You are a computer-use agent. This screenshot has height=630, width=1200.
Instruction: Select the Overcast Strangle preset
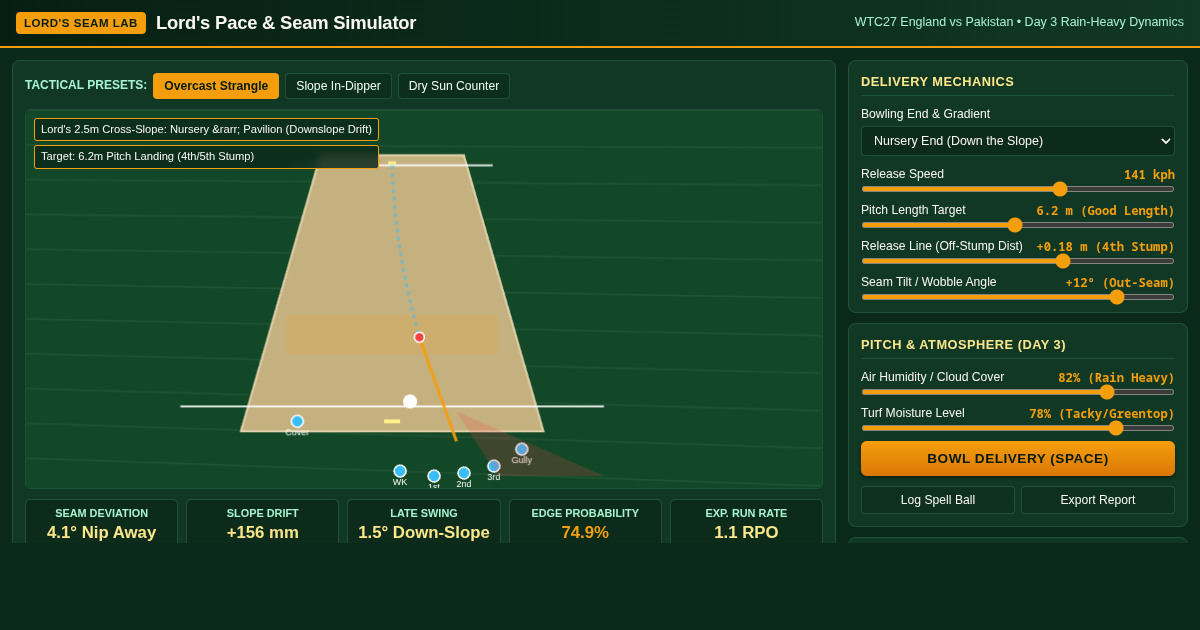pyautogui.click(x=216, y=86)
